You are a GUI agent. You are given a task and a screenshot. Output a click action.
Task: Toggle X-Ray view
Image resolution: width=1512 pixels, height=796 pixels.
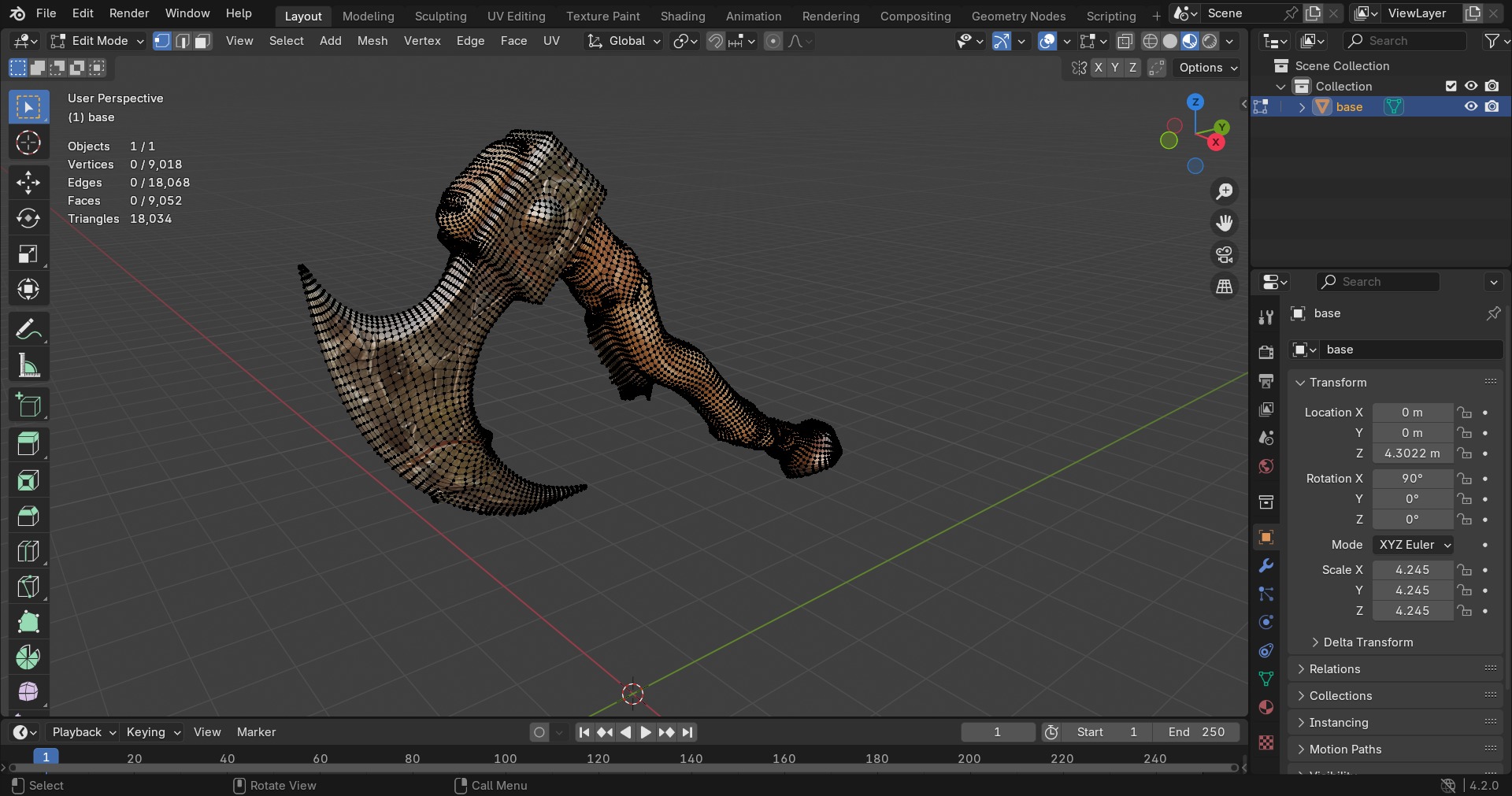pyautogui.click(x=1125, y=41)
